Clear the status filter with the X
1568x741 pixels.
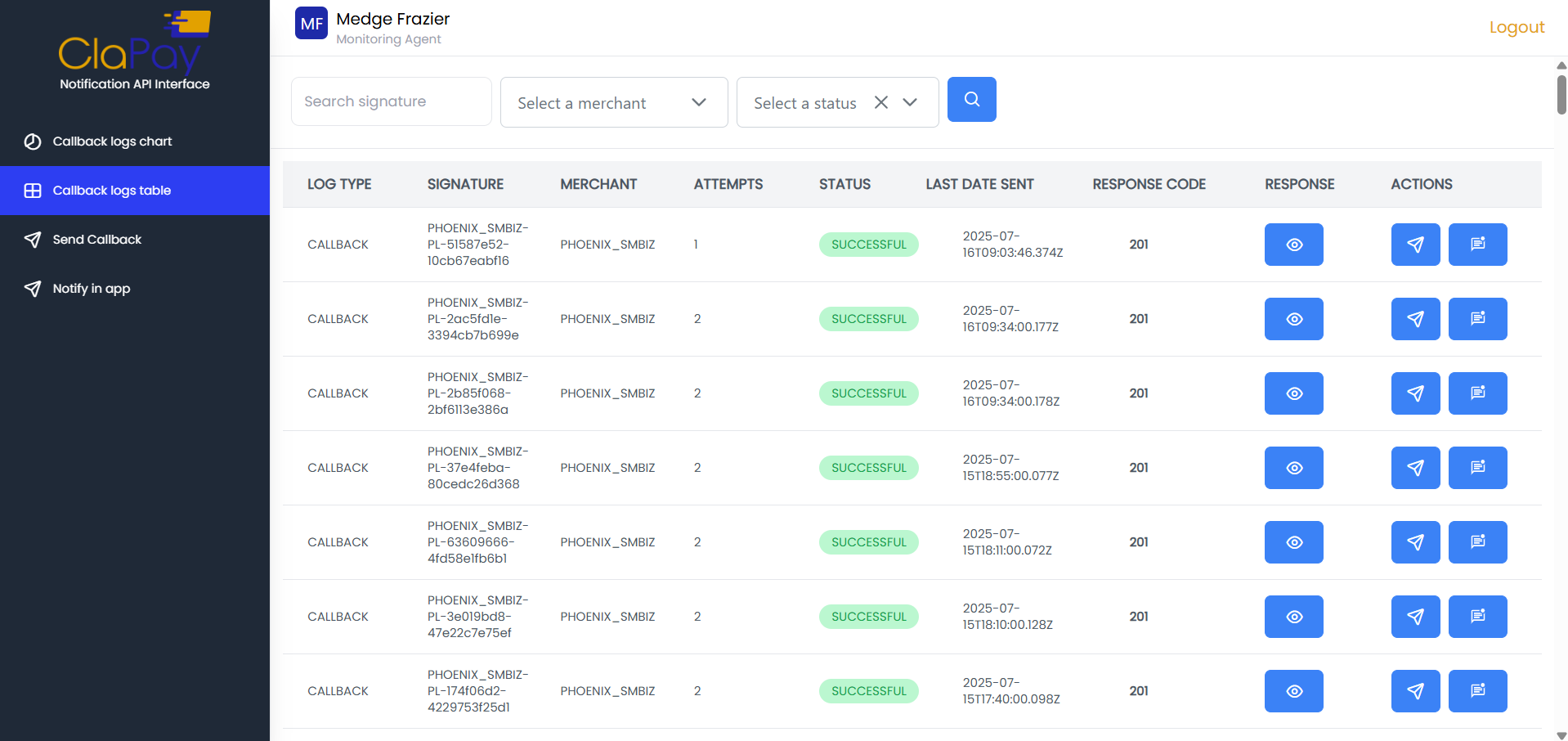[x=880, y=102]
